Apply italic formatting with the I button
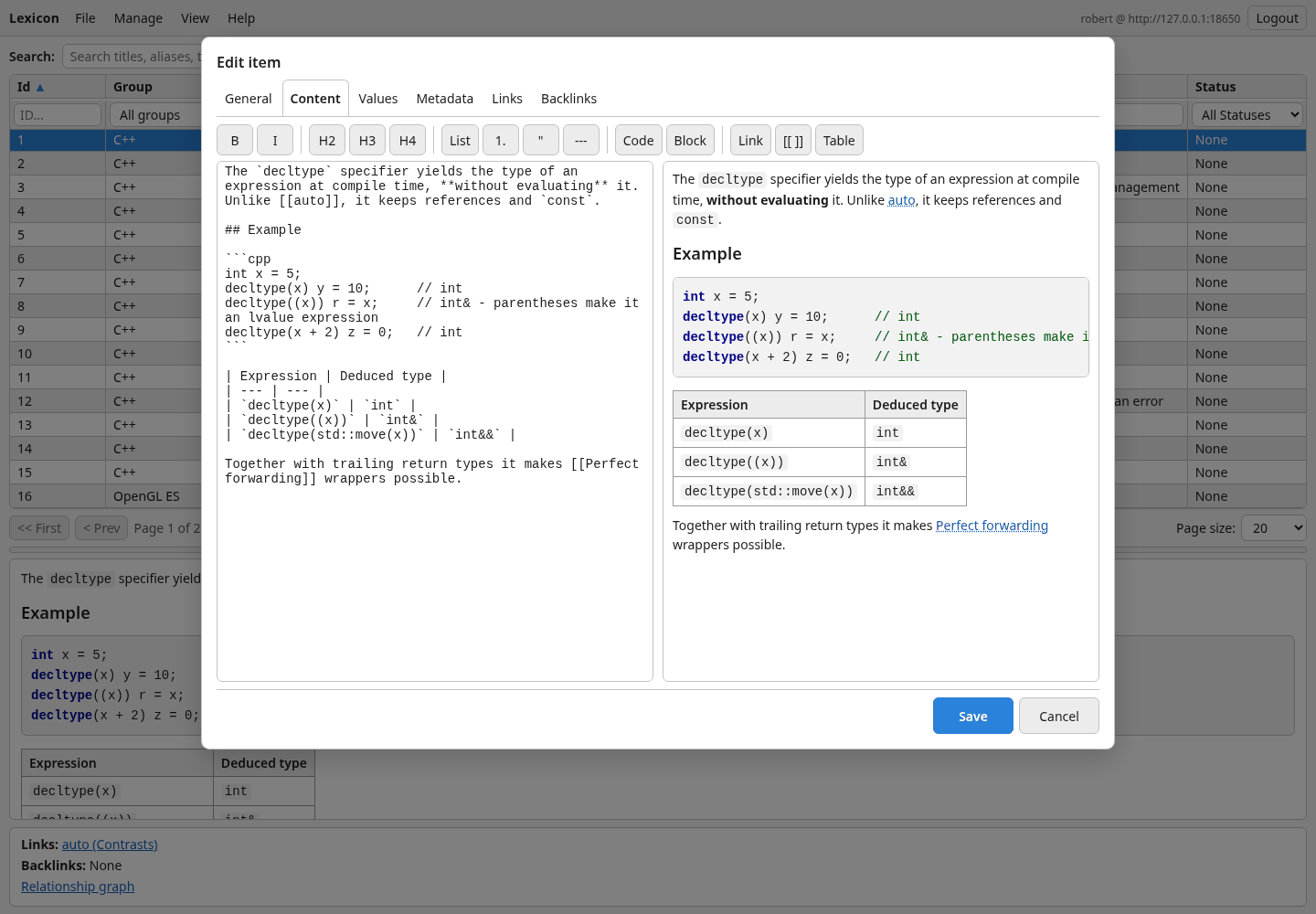Viewport: 1316px width, 914px height. point(275,141)
